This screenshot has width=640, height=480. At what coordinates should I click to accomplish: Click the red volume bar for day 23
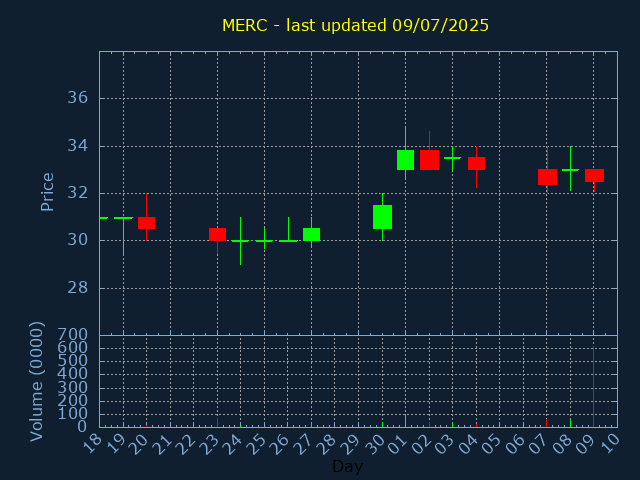click(x=218, y=422)
